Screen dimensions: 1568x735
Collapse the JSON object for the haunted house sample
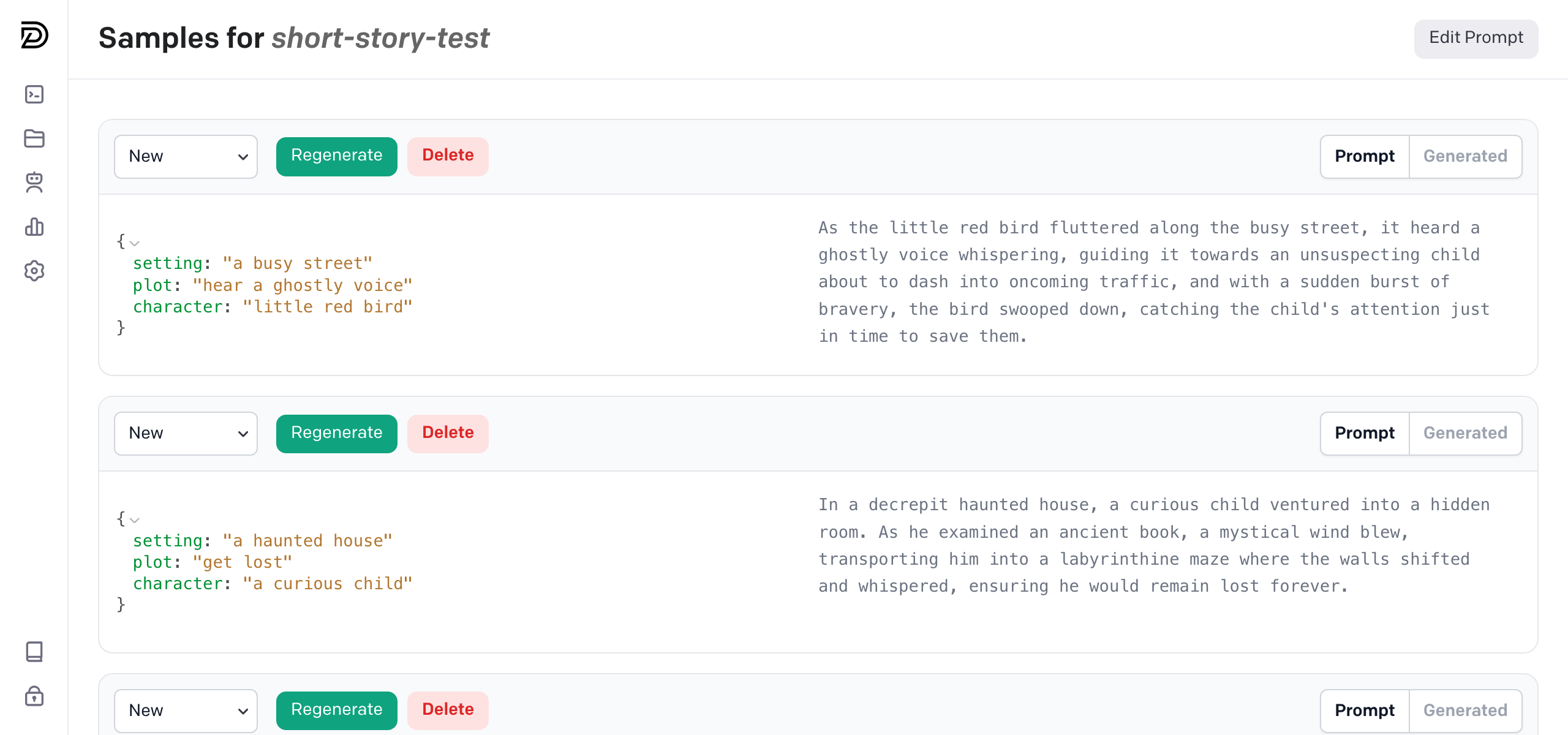coord(135,520)
